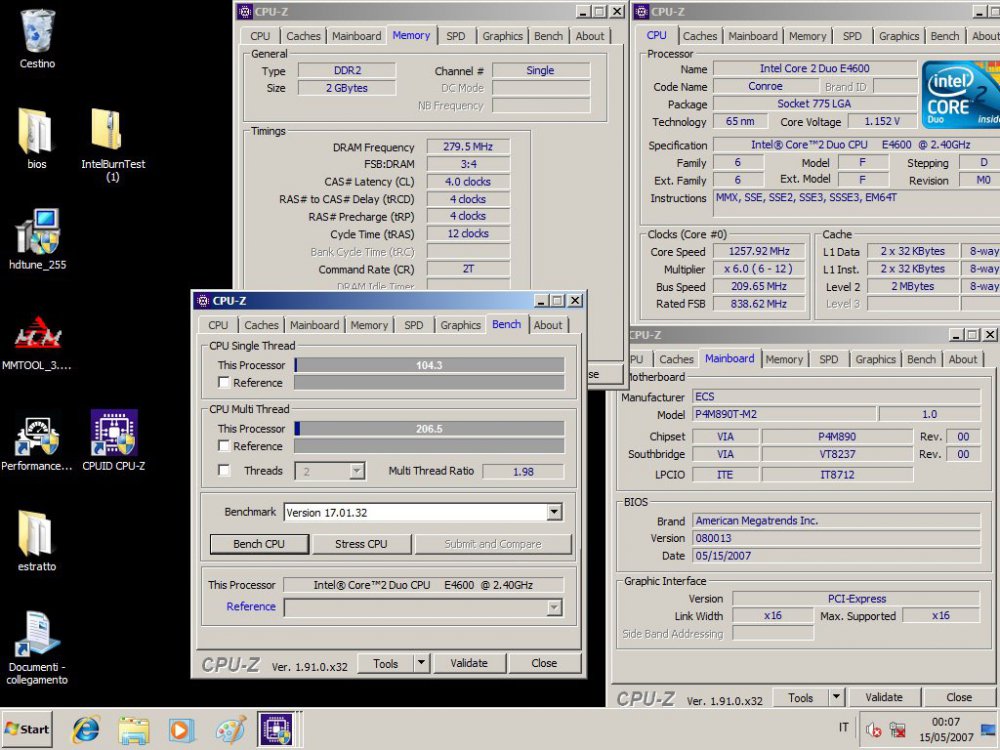Open the Benchmark version 17.01.32 dropdown
1000x750 pixels.
pos(553,512)
